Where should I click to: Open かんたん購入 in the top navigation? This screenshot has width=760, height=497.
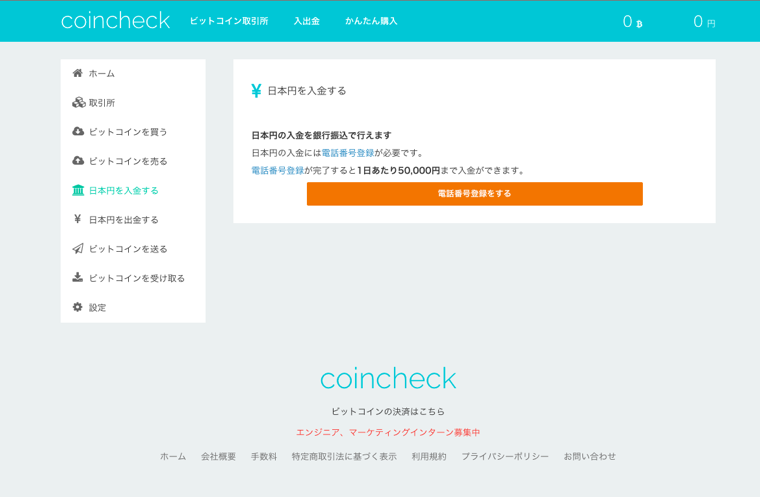371,21
